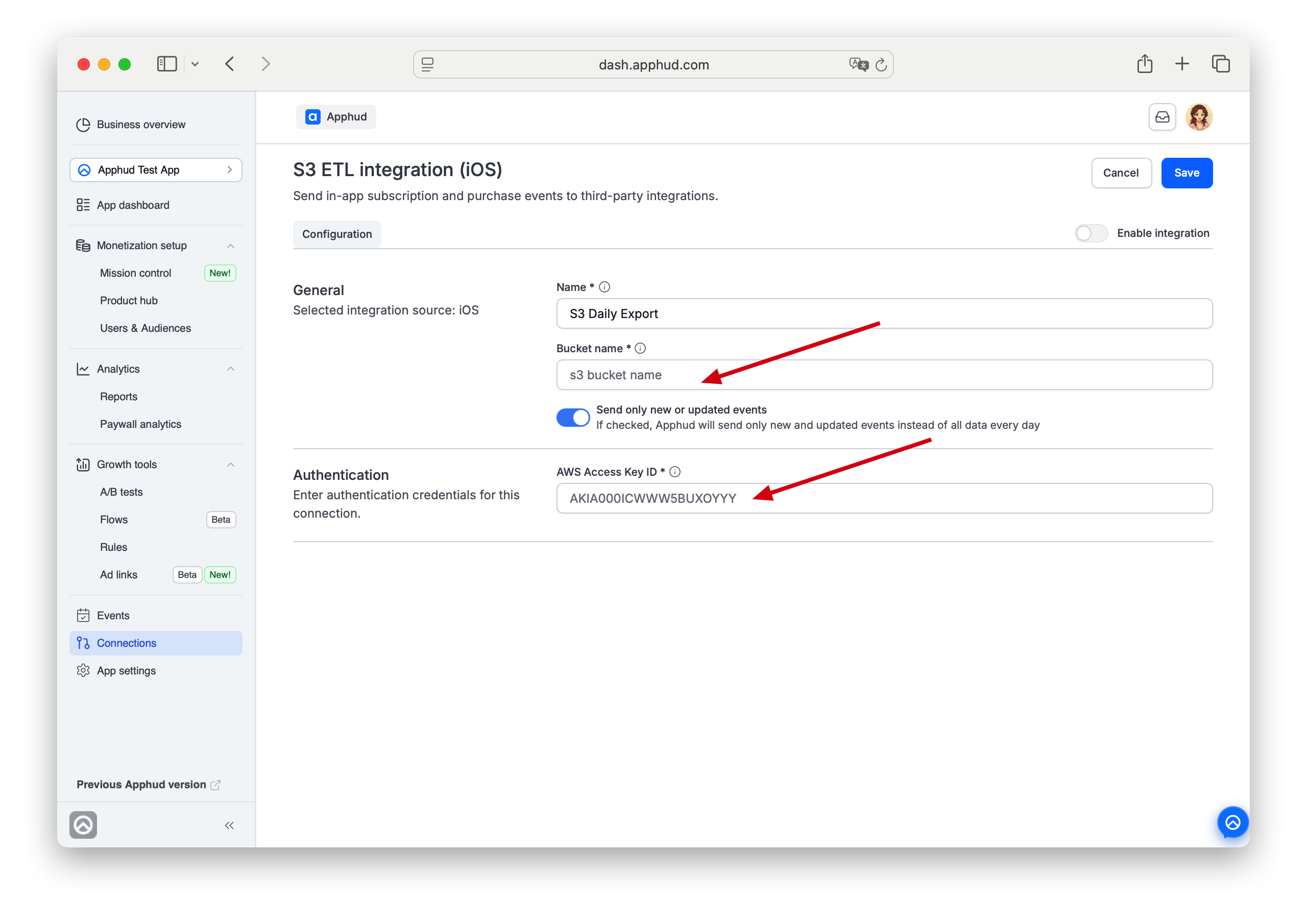Go to App dashboard
Image resolution: width=1307 pixels, height=924 pixels.
coord(133,205)
